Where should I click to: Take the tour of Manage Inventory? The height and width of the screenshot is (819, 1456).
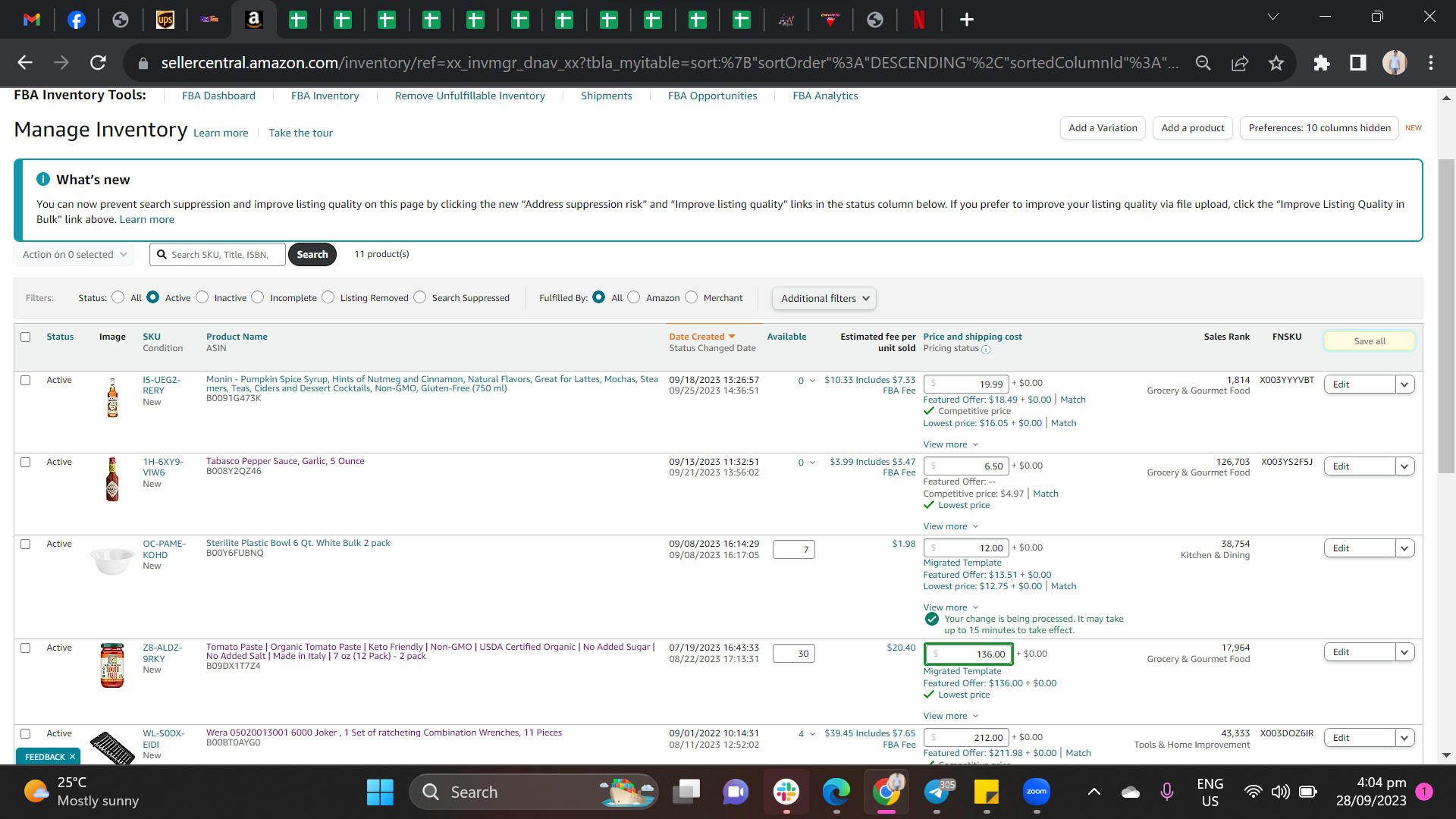(300, 133)
